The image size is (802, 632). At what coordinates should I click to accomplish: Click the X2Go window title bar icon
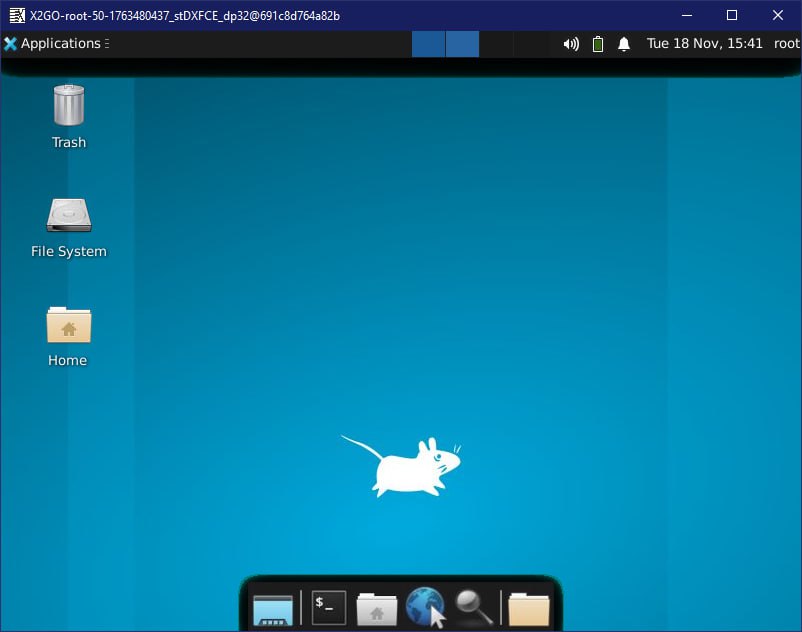pyautogui.click(x=16, y=15)
